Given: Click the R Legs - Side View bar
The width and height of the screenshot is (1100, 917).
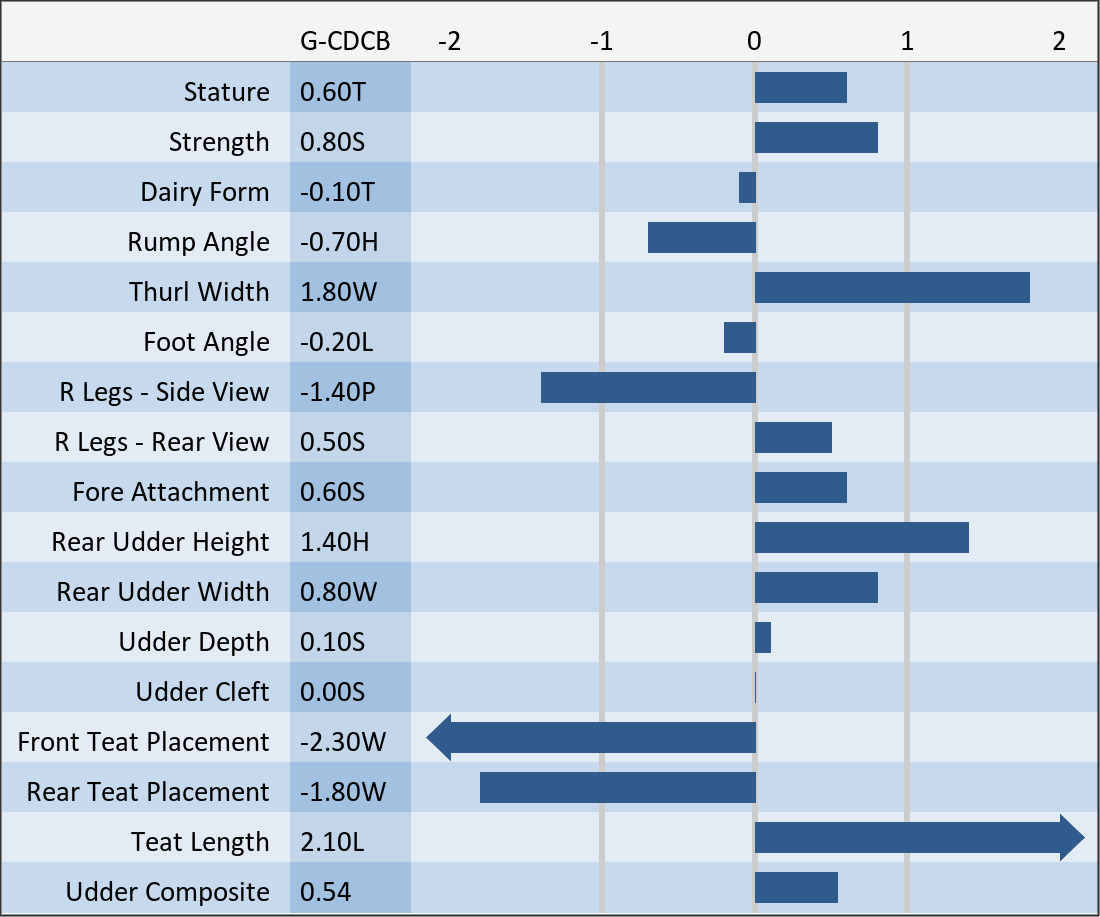Looking at the screenshot, I should coord(648,388).
